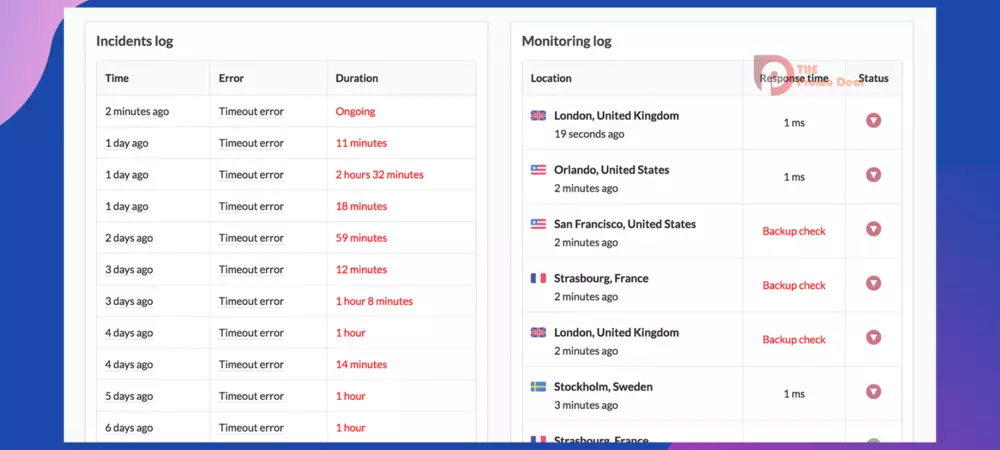Click the 1 hour duration in the 6 days ago row
The image size is (1000, 450).
click(350, 428)
